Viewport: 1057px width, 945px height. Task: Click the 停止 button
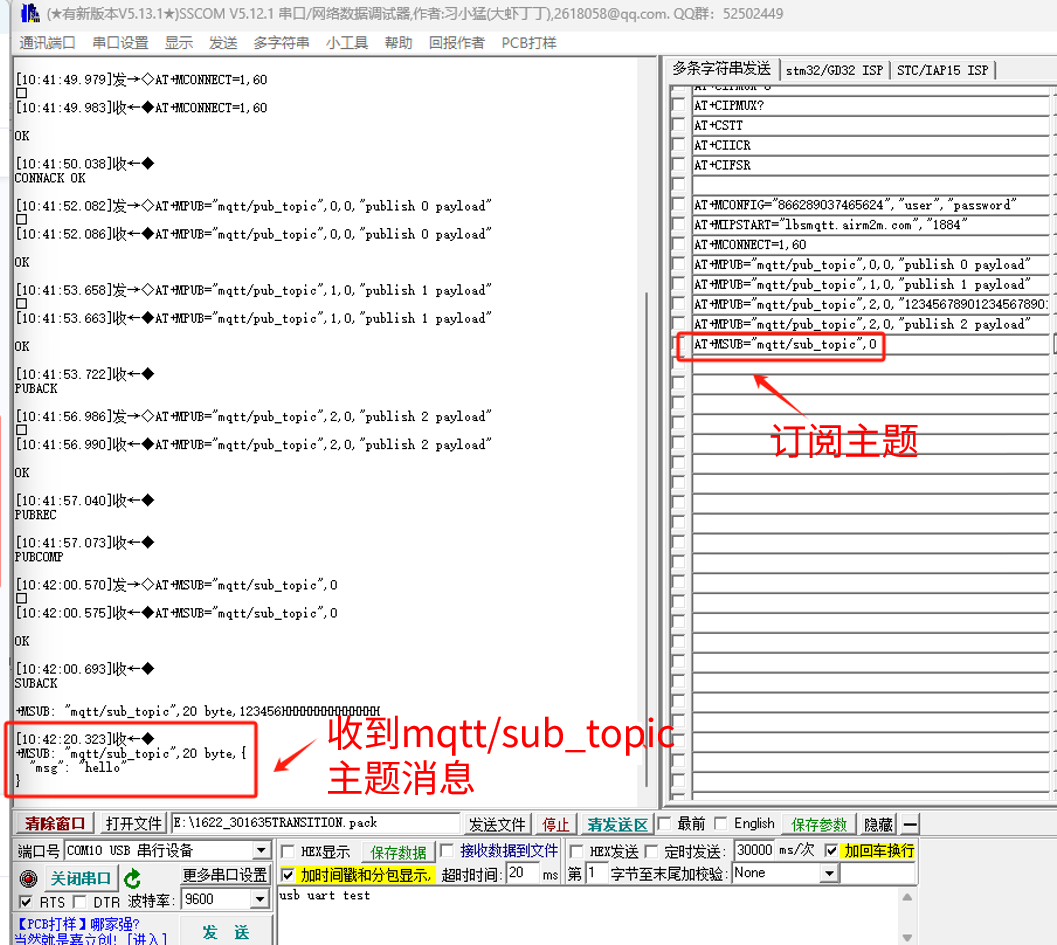(556, 824)
